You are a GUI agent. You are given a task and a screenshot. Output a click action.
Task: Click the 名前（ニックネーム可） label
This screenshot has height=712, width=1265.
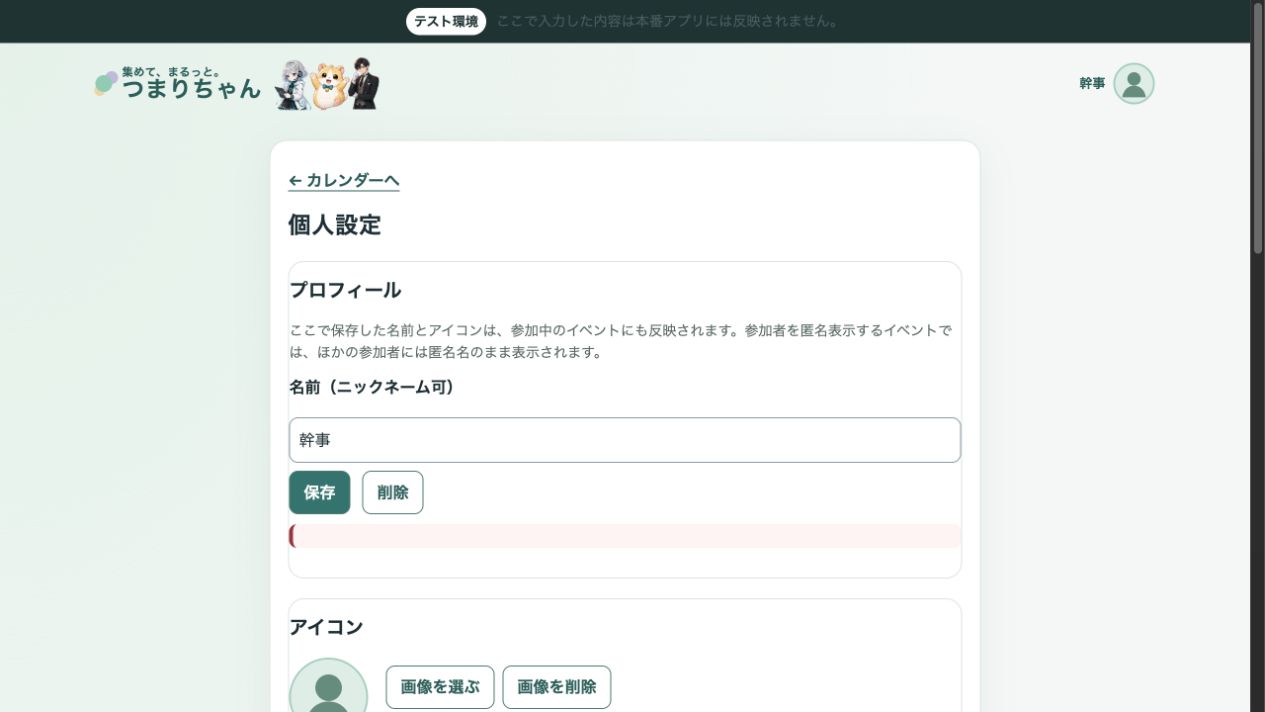click(372, 387)
